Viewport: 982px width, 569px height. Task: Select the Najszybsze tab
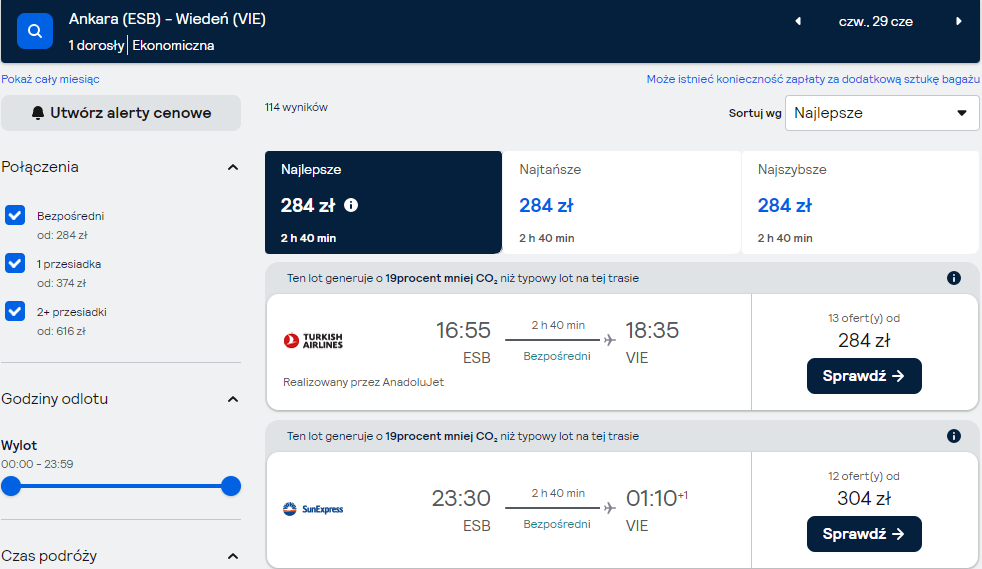click(x=861, y=202)
